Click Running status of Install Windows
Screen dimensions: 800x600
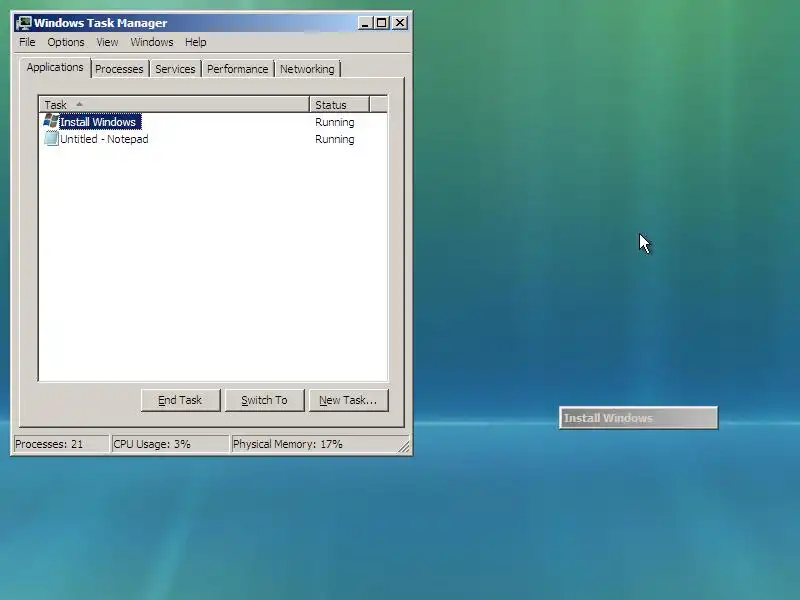(335, 122)
